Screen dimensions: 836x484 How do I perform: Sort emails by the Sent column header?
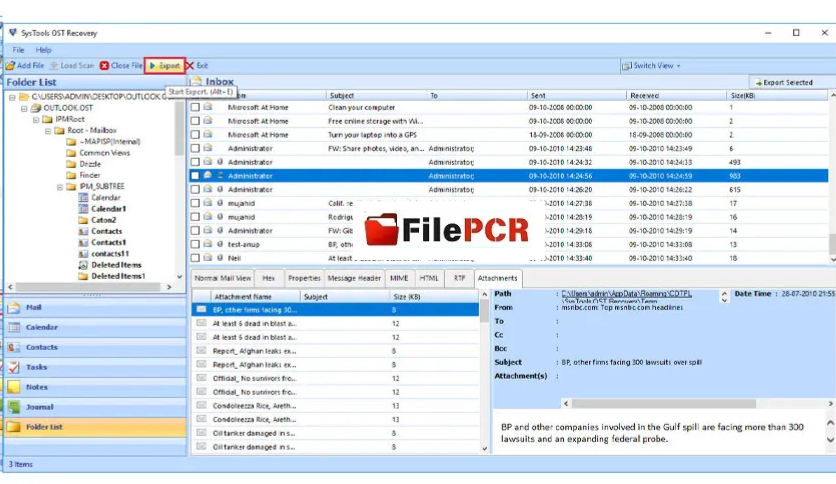576,95
